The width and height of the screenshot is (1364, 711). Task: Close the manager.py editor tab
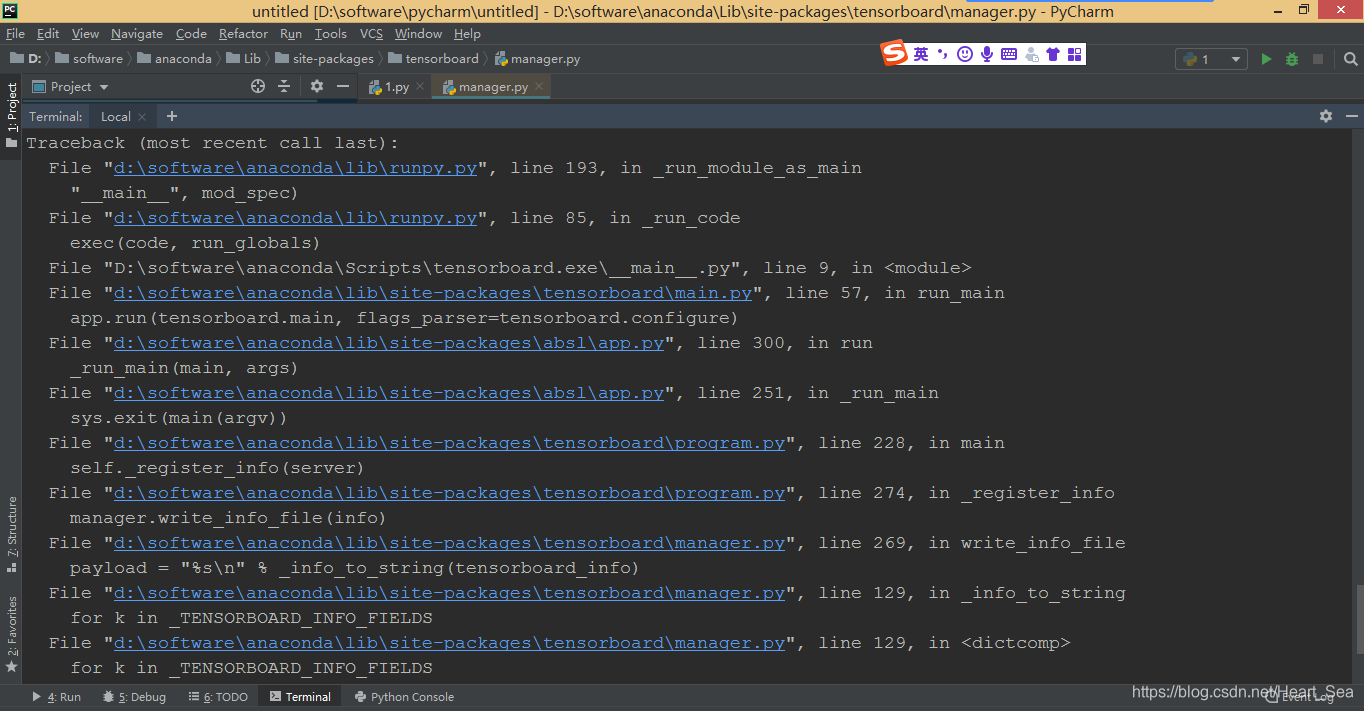pyautogui.click(x=539, y=87)
